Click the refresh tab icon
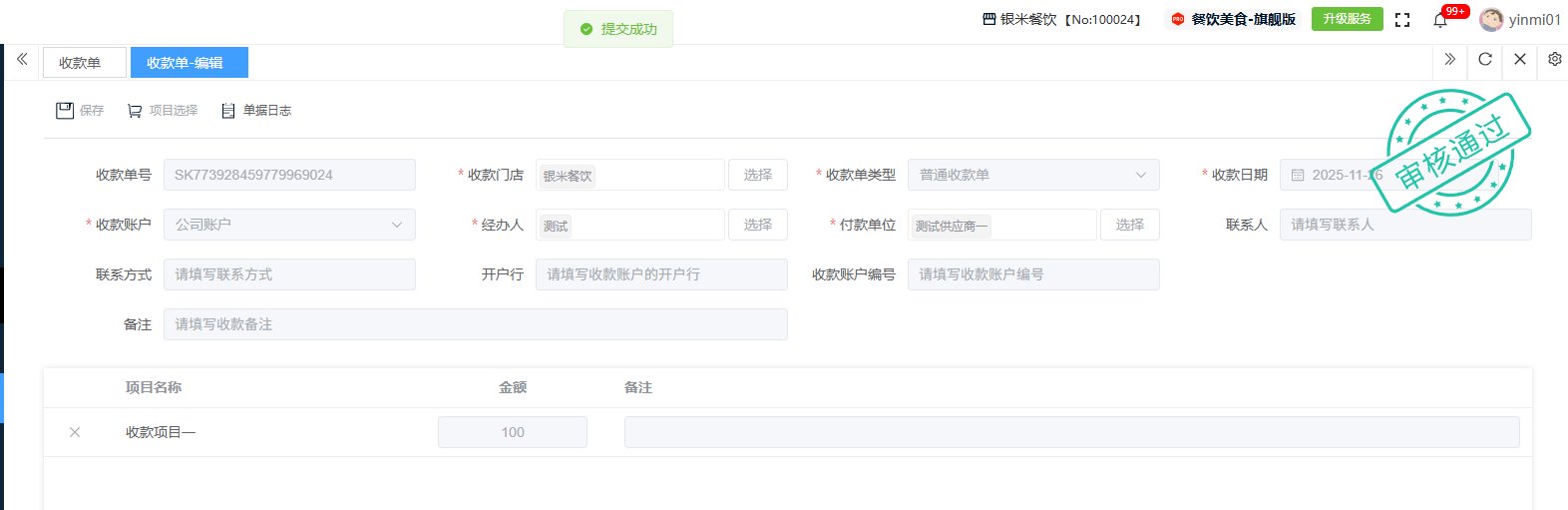This screenshot has height=510, width=1568. tap(1485, 59)
